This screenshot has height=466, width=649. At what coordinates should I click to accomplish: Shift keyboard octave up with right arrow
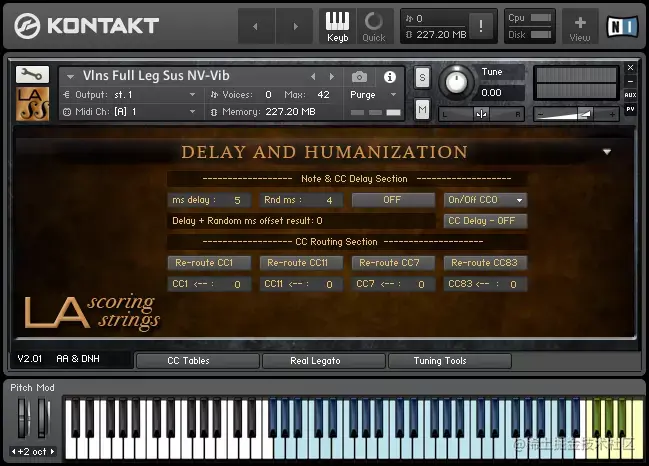click(x=52, y=452)
